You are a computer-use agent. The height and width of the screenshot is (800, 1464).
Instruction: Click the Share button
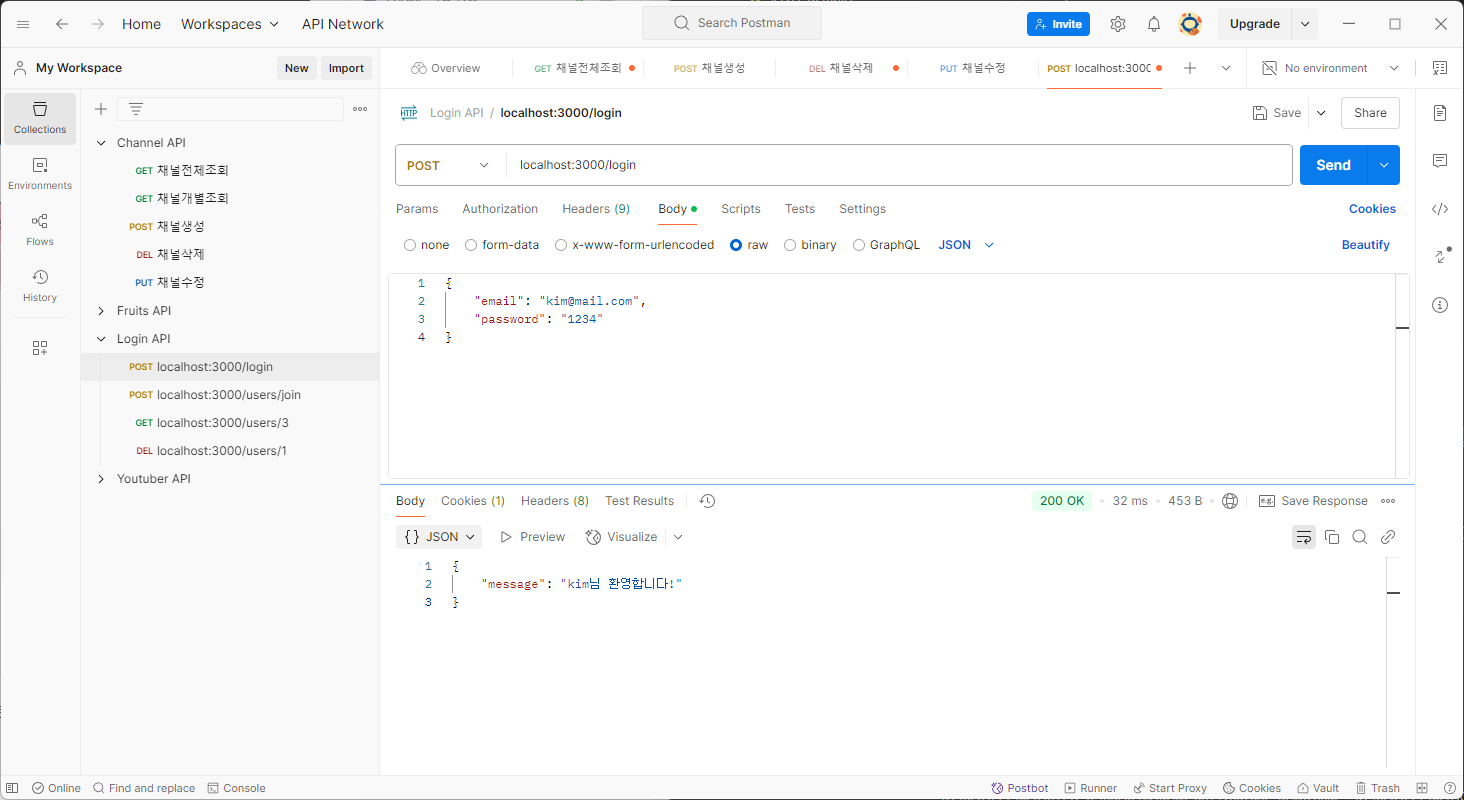1370,113
